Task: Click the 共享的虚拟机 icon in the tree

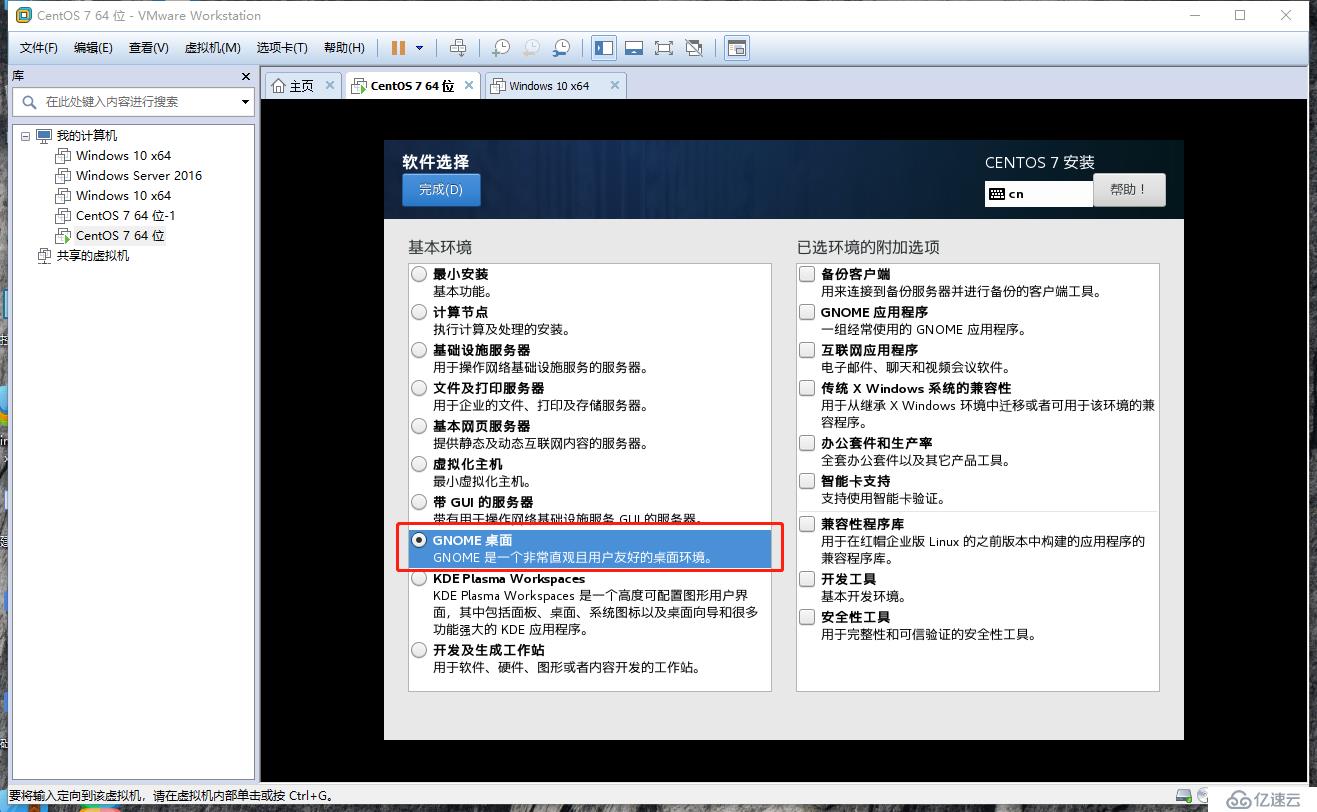Action: [43, 255]
